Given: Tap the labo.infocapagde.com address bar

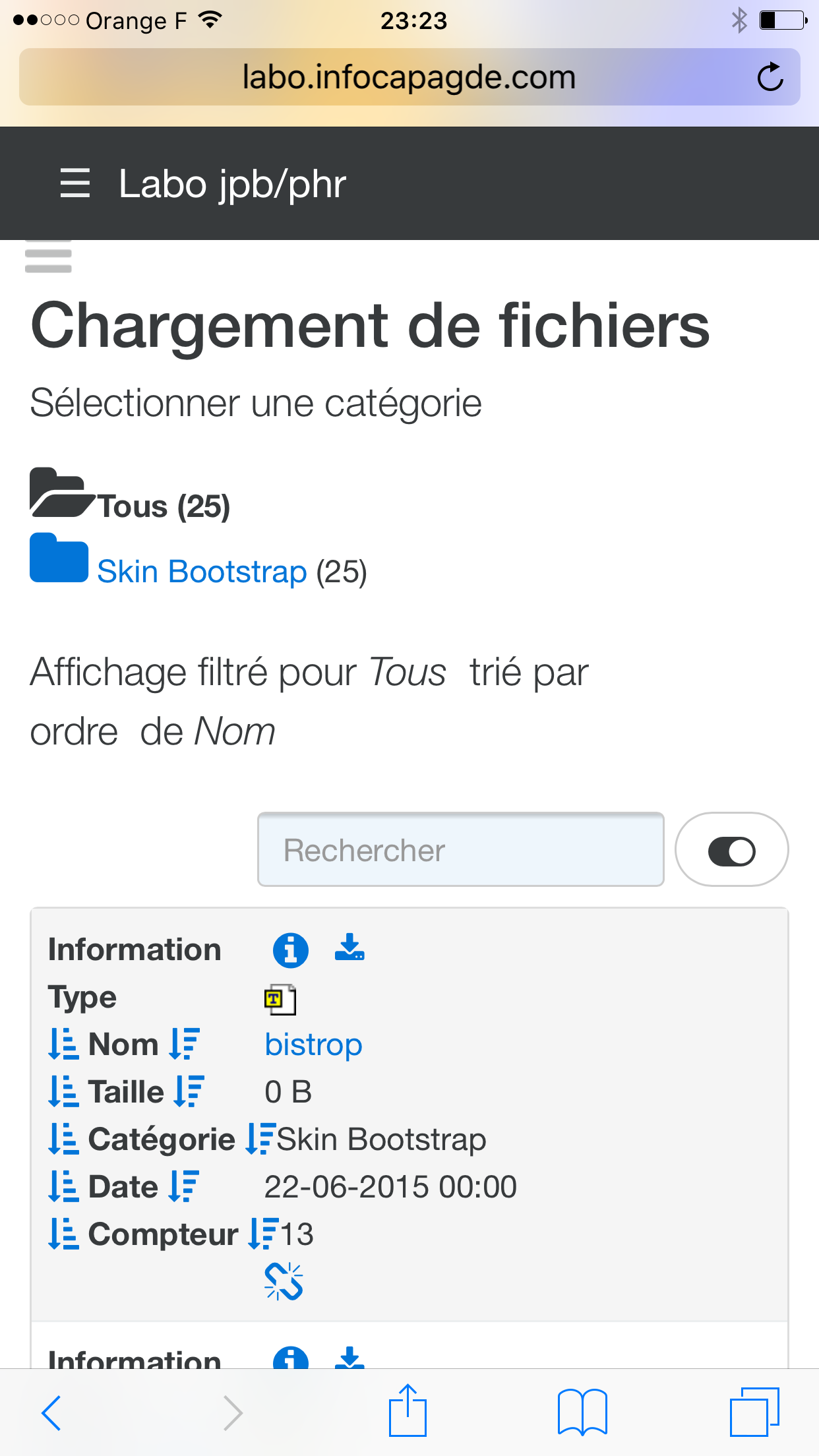Looking at the screenshot, I should [x=409, y=77].
